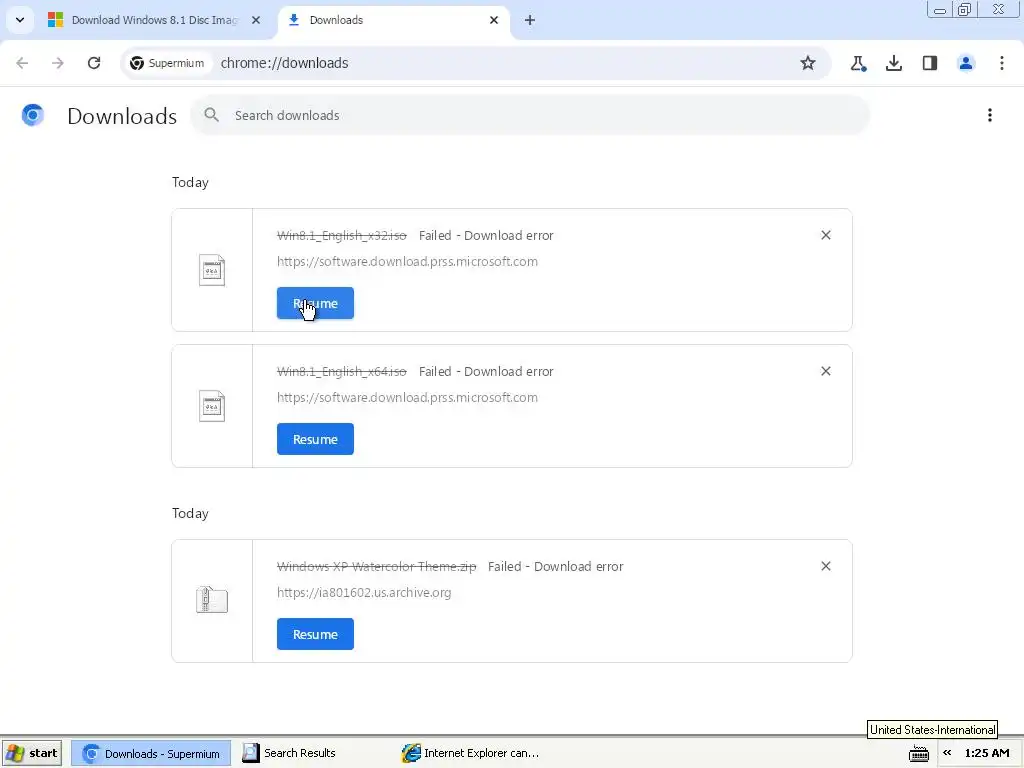The height and width of the screenshot is (768, 1024).
Task: Go forward to next page
Action: pyautogui.click(x=58, y=63)
